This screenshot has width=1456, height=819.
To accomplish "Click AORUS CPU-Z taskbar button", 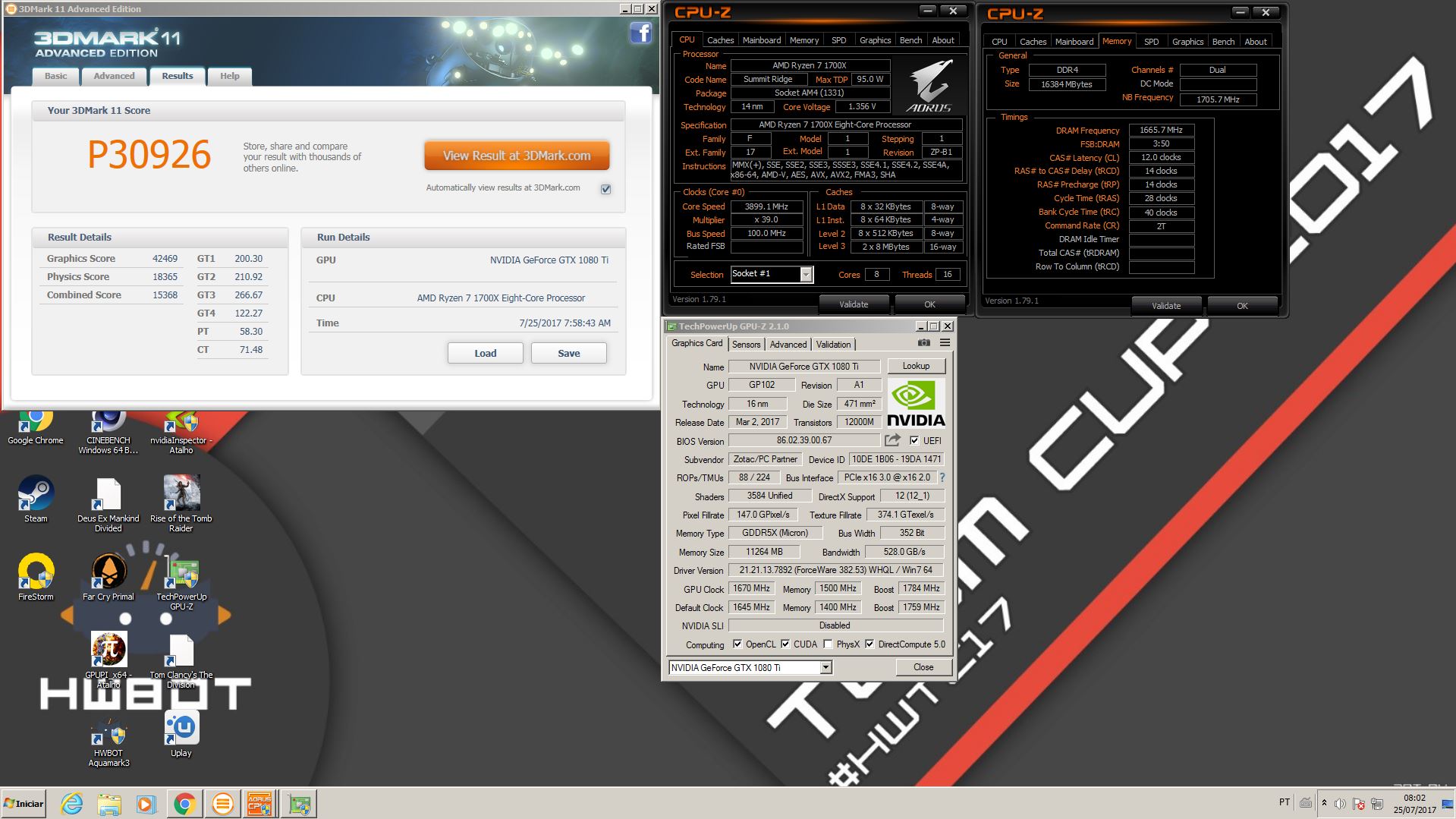I will (x=259, y=804).
